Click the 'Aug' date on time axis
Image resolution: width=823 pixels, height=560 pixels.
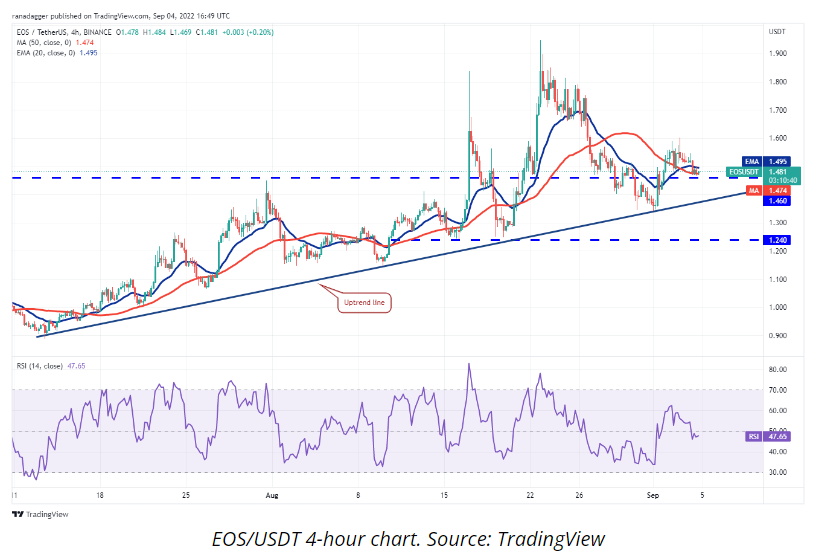pos(271,495)
